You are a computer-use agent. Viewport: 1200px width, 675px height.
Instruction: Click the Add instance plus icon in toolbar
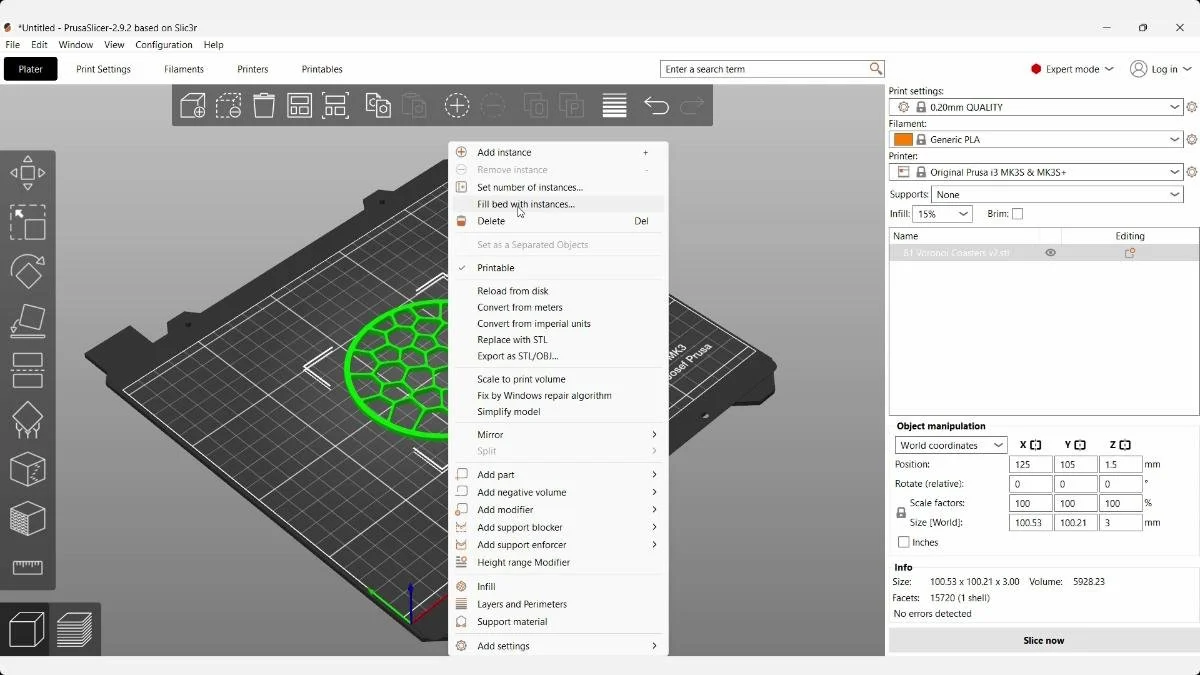click(x=457, y=105)
